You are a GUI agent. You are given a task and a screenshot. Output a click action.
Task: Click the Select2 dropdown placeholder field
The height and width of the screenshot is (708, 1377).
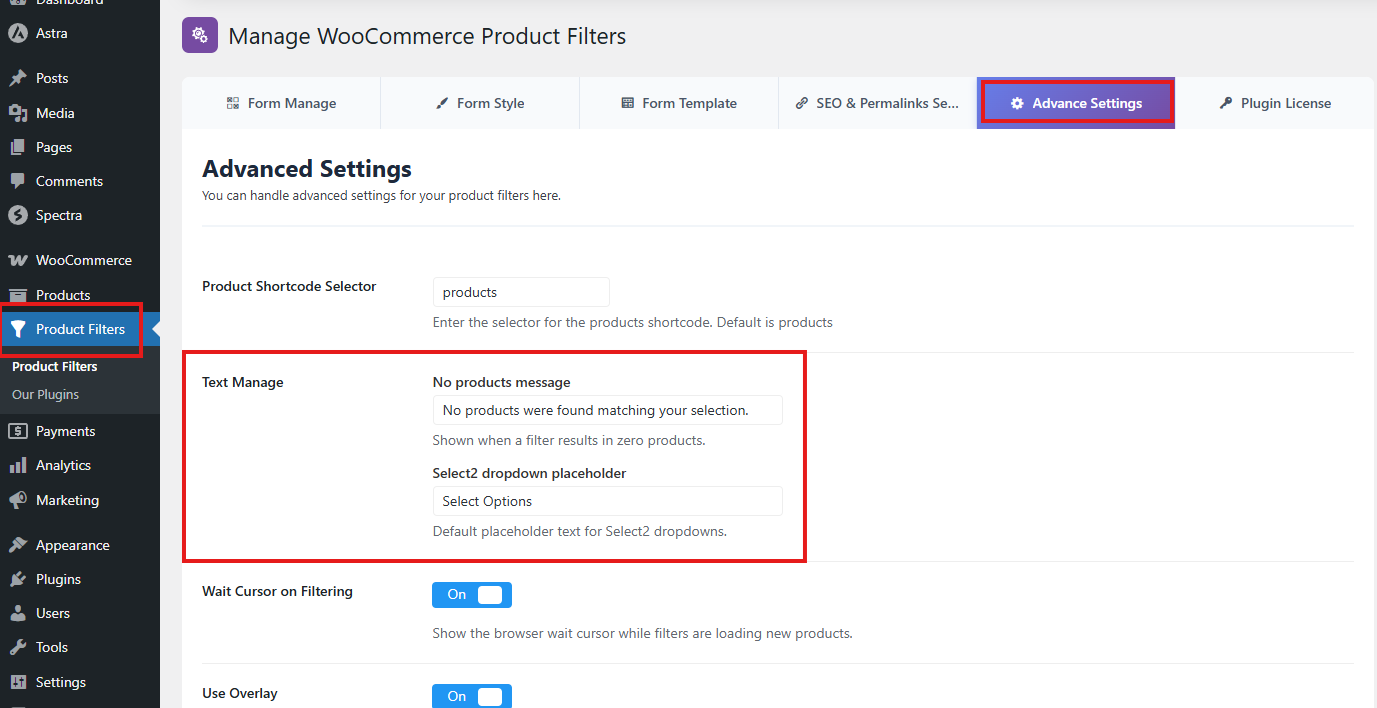click(608, 501)
